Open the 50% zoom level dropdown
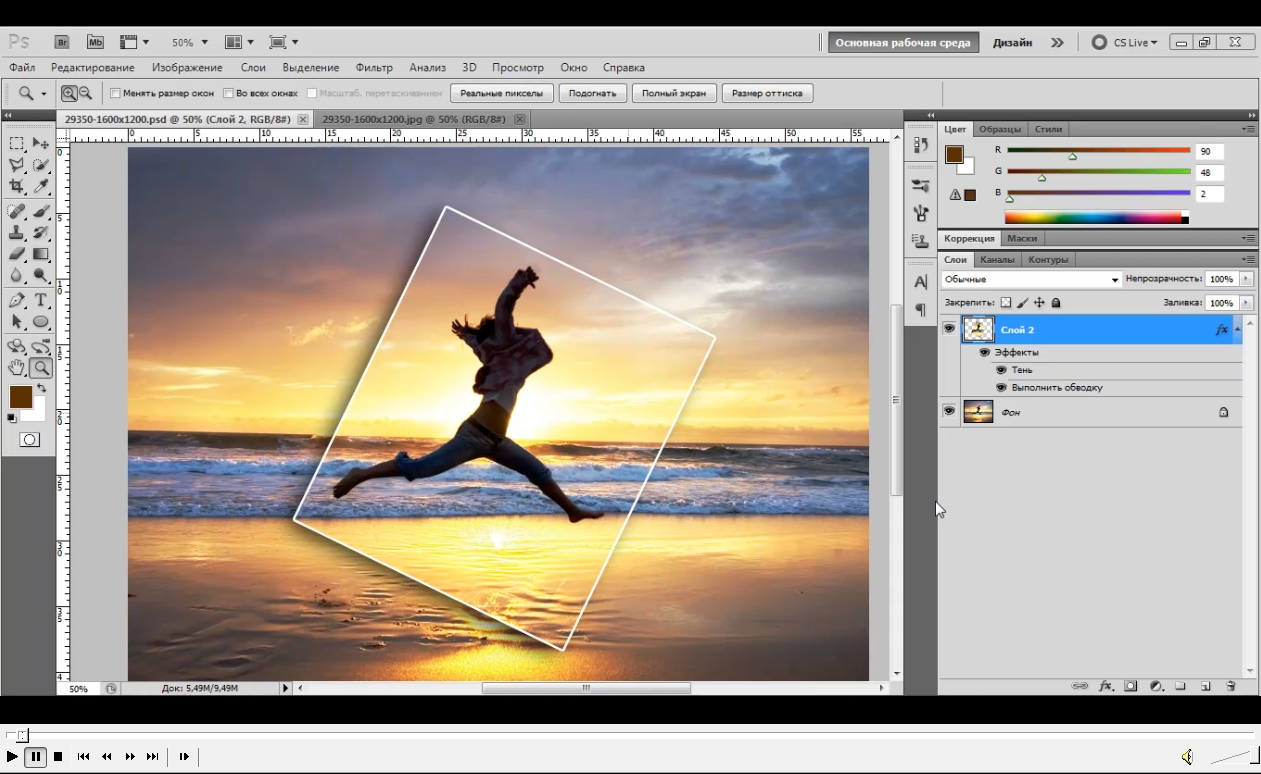 [190, 43]
